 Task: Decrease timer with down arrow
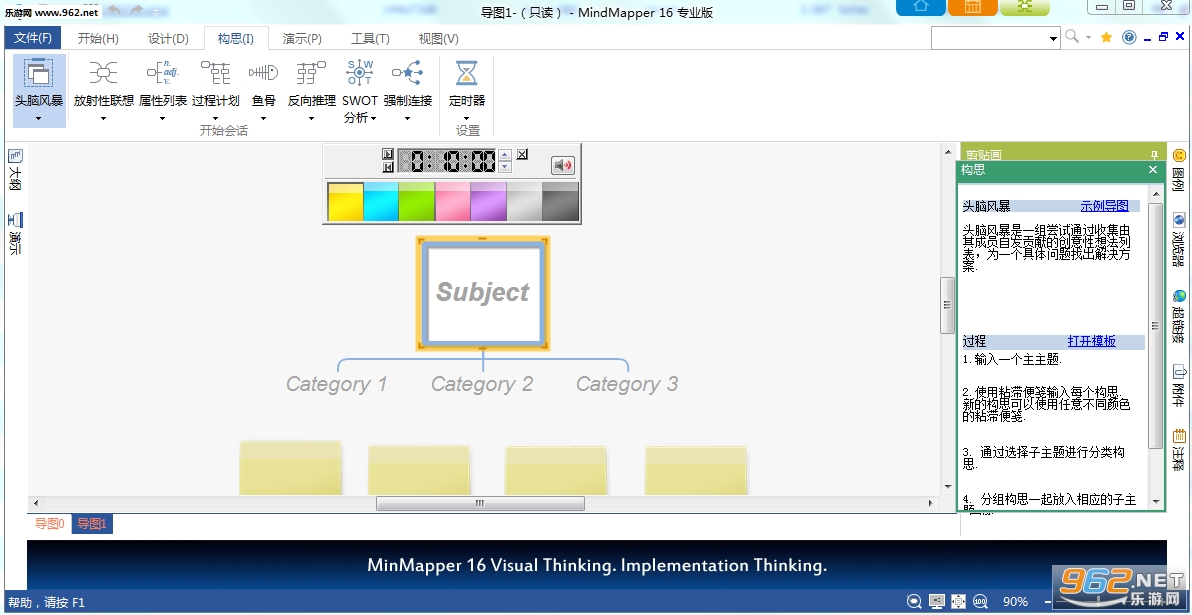click(505, 166)
